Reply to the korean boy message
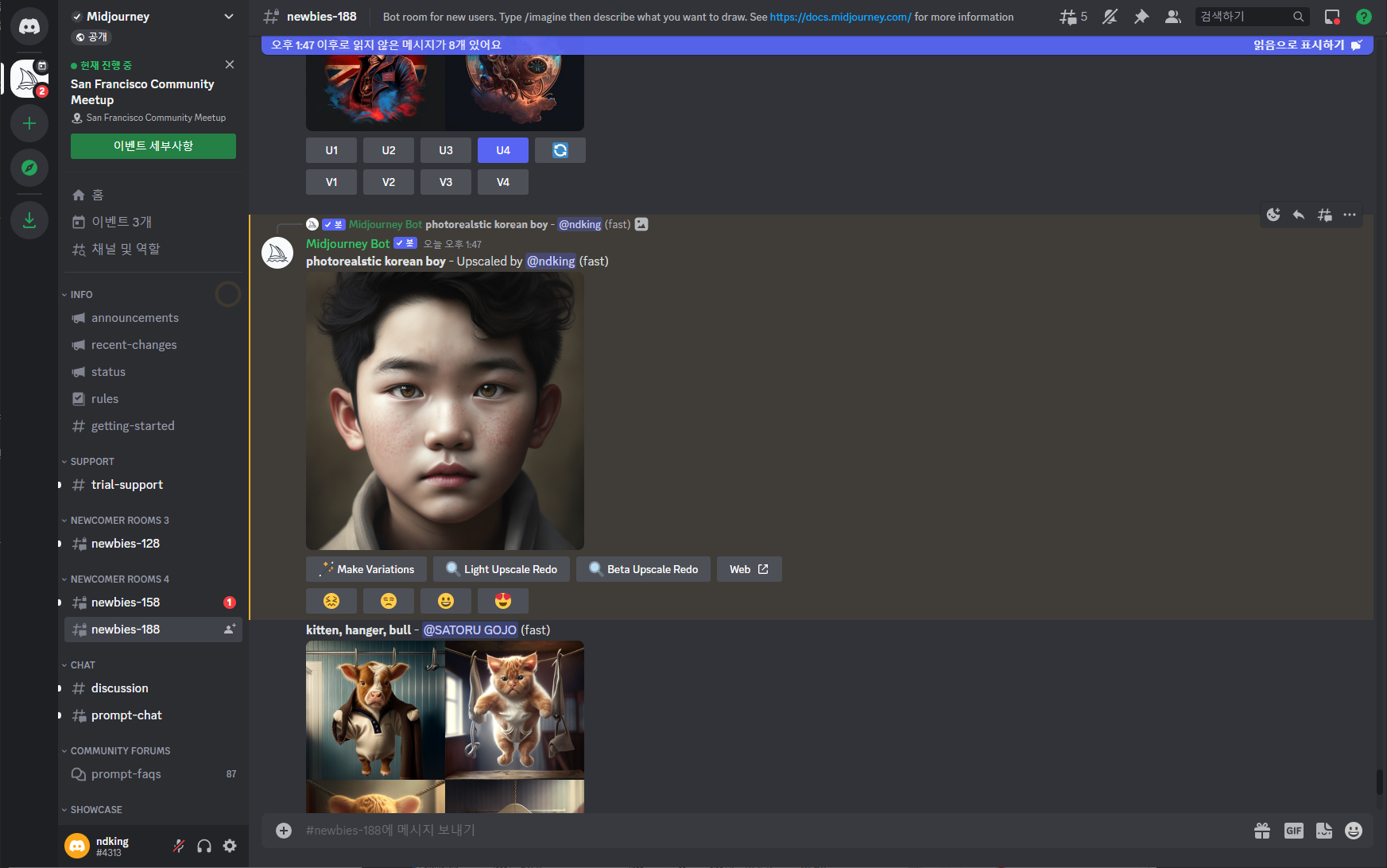 point(1299,215)
